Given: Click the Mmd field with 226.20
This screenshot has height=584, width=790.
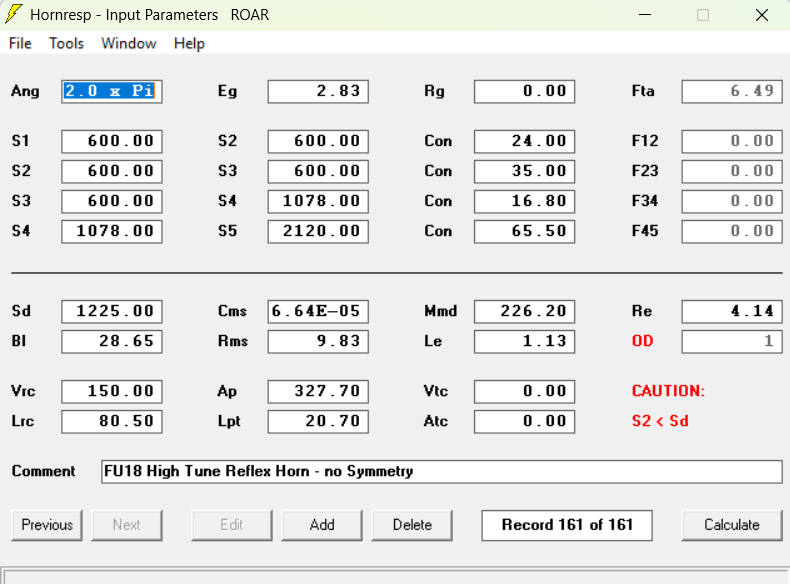Looking at the screenshot, I should coord(524,311).
